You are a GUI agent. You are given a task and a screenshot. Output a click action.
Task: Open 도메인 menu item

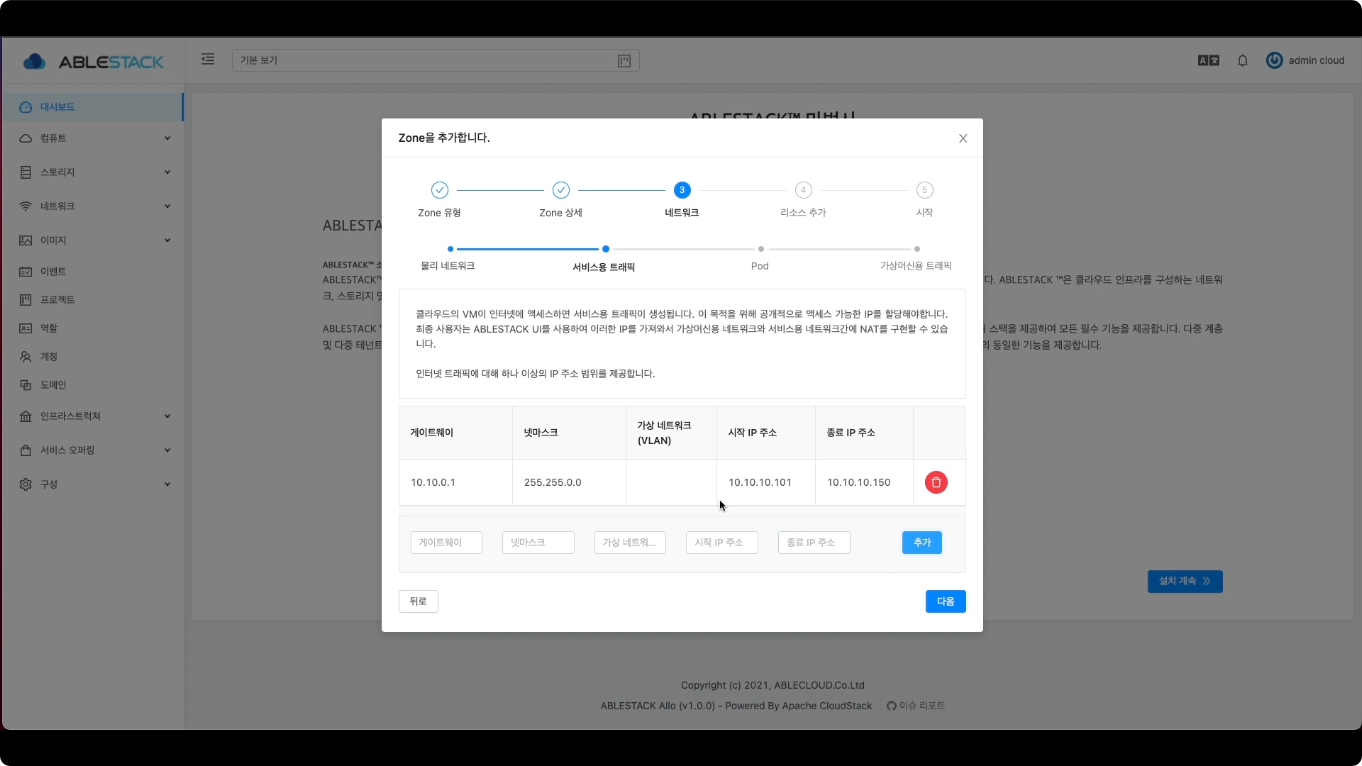point(92,385)
